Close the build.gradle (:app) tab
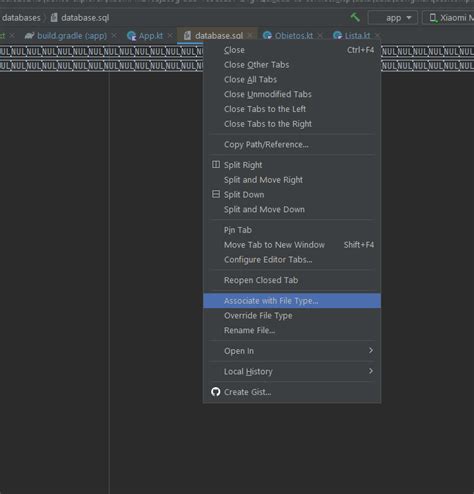The image size is (474, 494). [x=114, y=35]
